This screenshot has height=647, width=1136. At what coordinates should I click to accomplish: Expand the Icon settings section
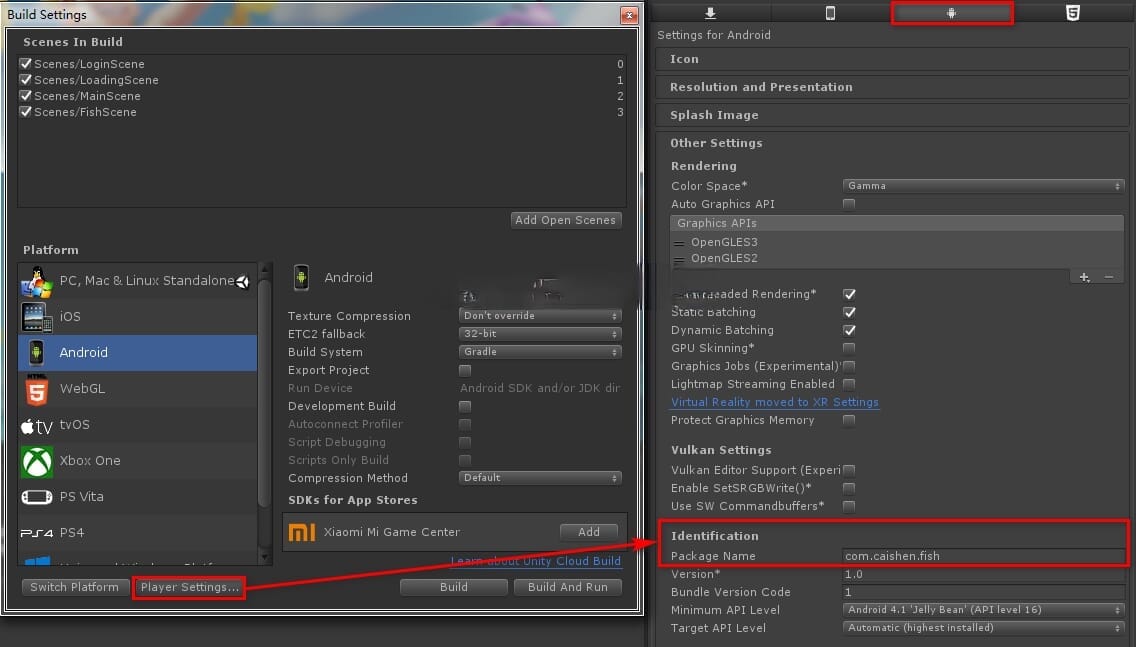point(892,59)
